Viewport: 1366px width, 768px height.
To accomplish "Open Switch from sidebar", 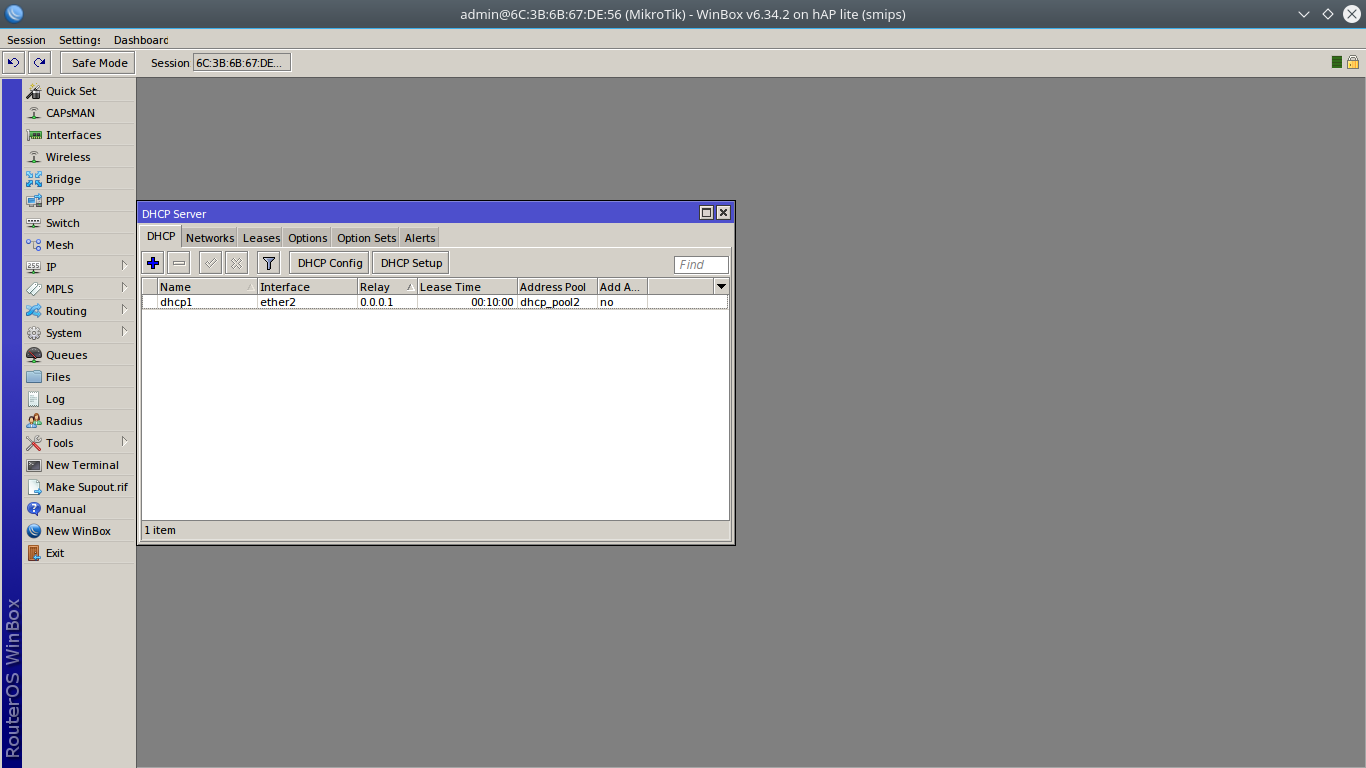I will 79,223.
